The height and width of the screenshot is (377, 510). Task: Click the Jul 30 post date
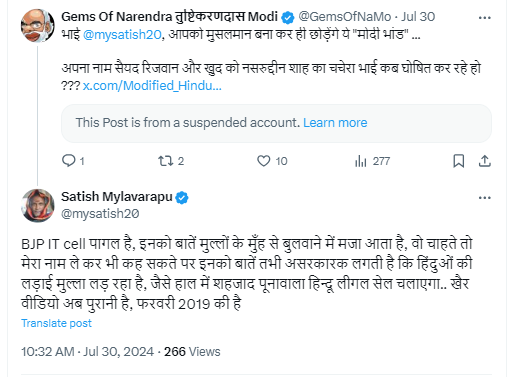[x=418, y=17]
